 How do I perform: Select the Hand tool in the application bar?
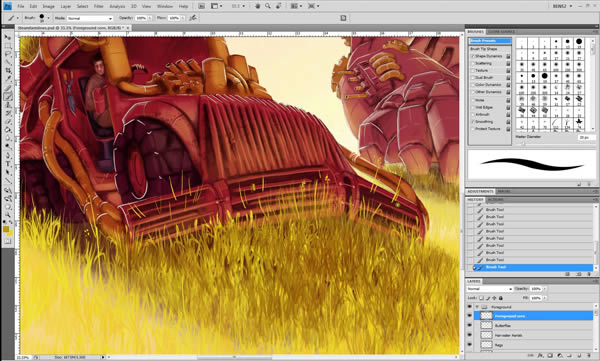(x=258, y=6)
